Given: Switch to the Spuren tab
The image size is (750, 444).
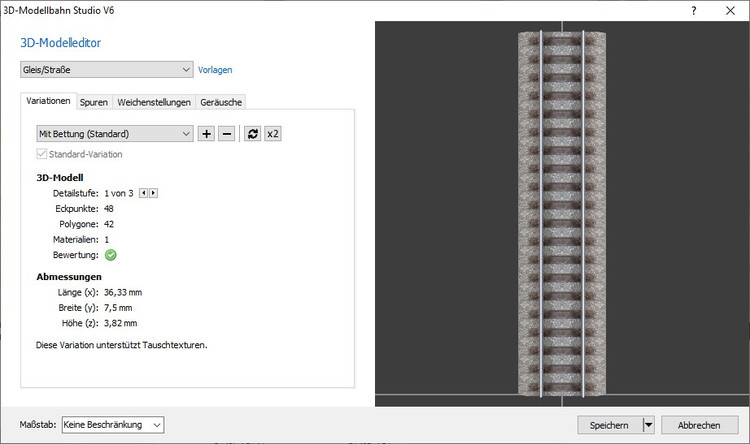Looking at the screenshot, I should click(94, 102).
